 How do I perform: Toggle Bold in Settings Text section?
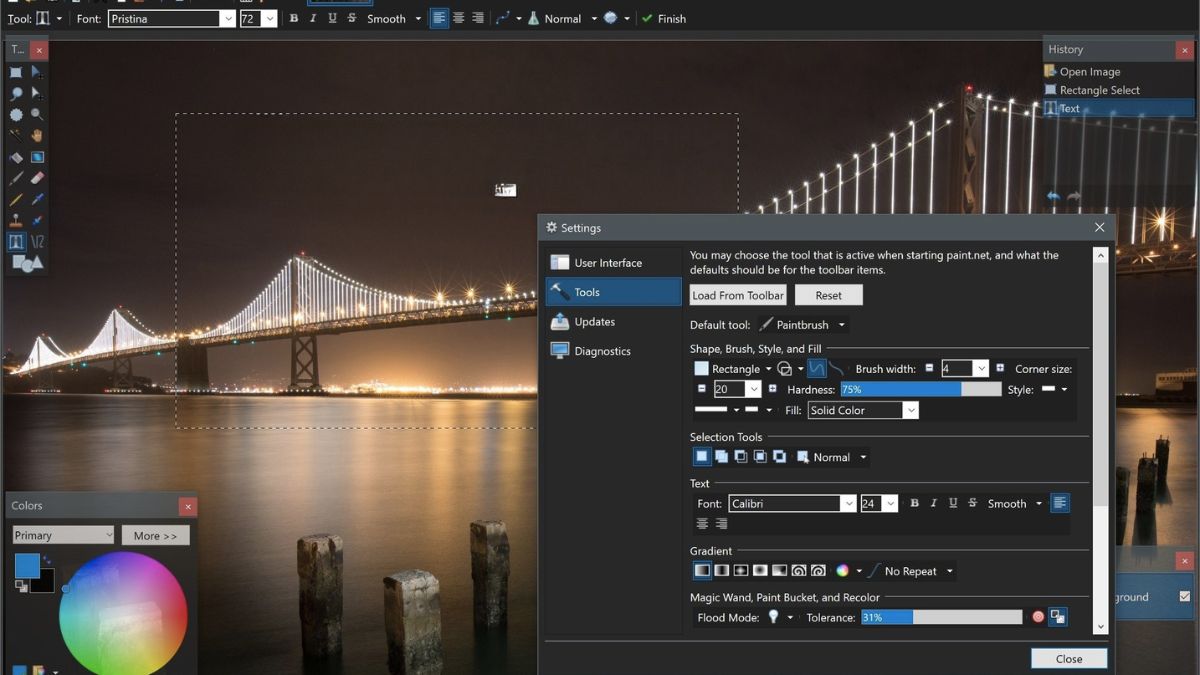(914, 503)
